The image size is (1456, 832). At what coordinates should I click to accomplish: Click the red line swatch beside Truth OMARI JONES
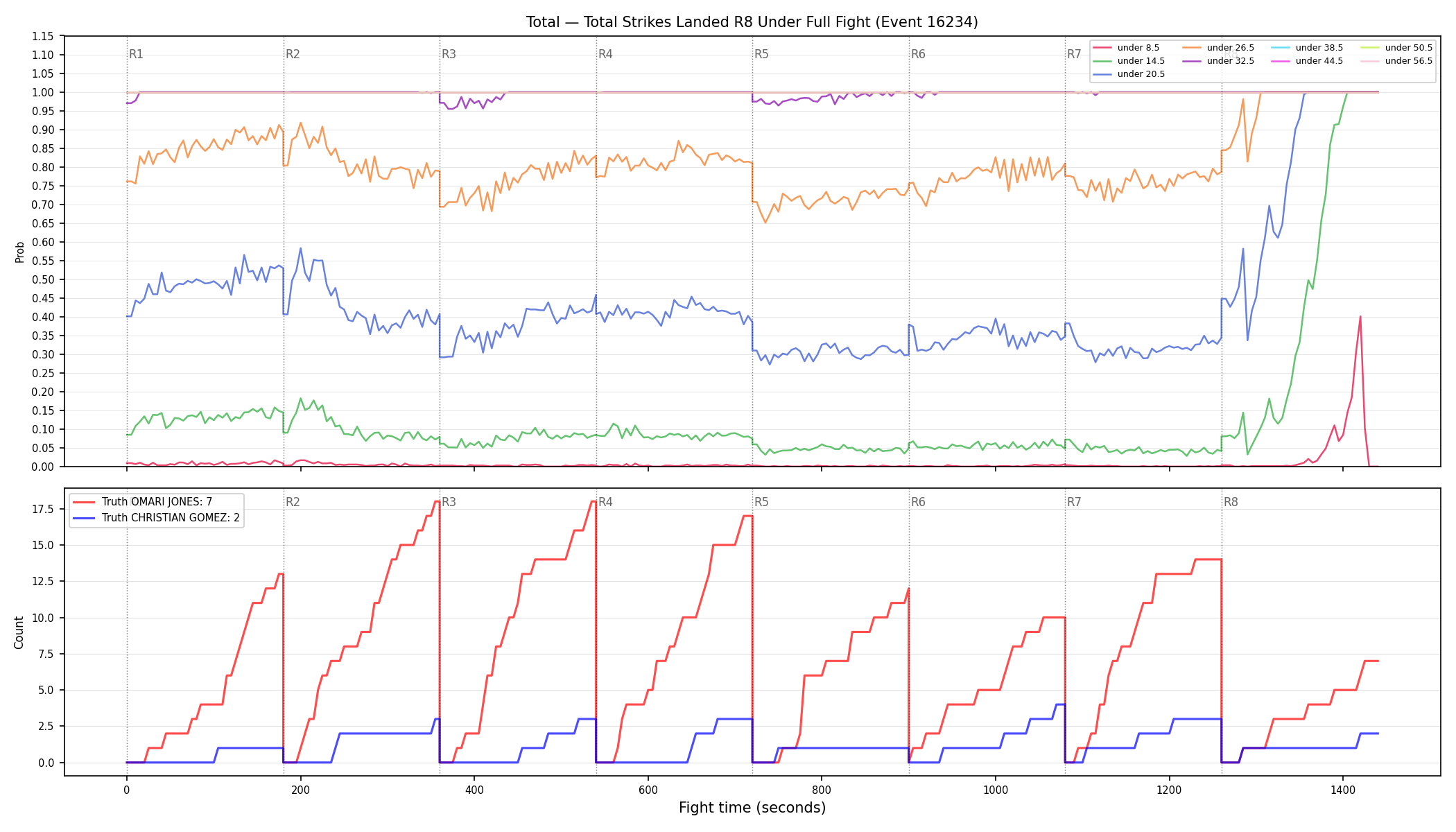tap(84, 502)
